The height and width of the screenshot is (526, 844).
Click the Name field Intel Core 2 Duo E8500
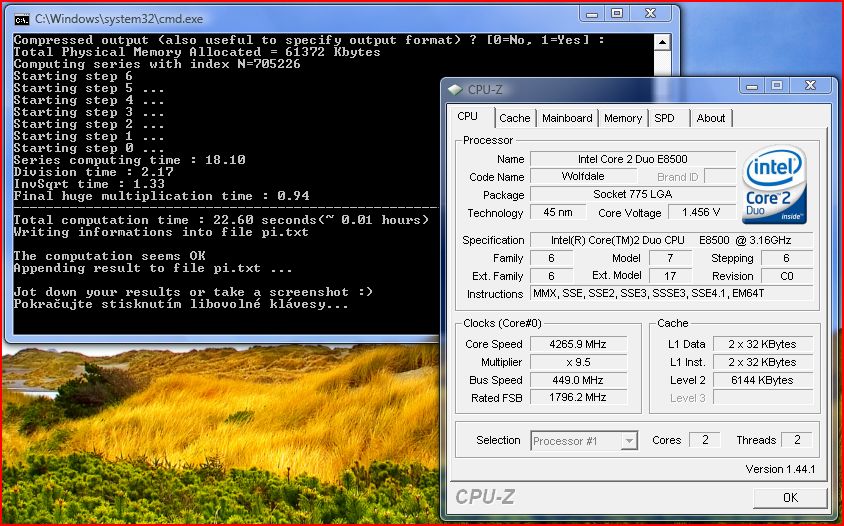[x=632, y=159]
